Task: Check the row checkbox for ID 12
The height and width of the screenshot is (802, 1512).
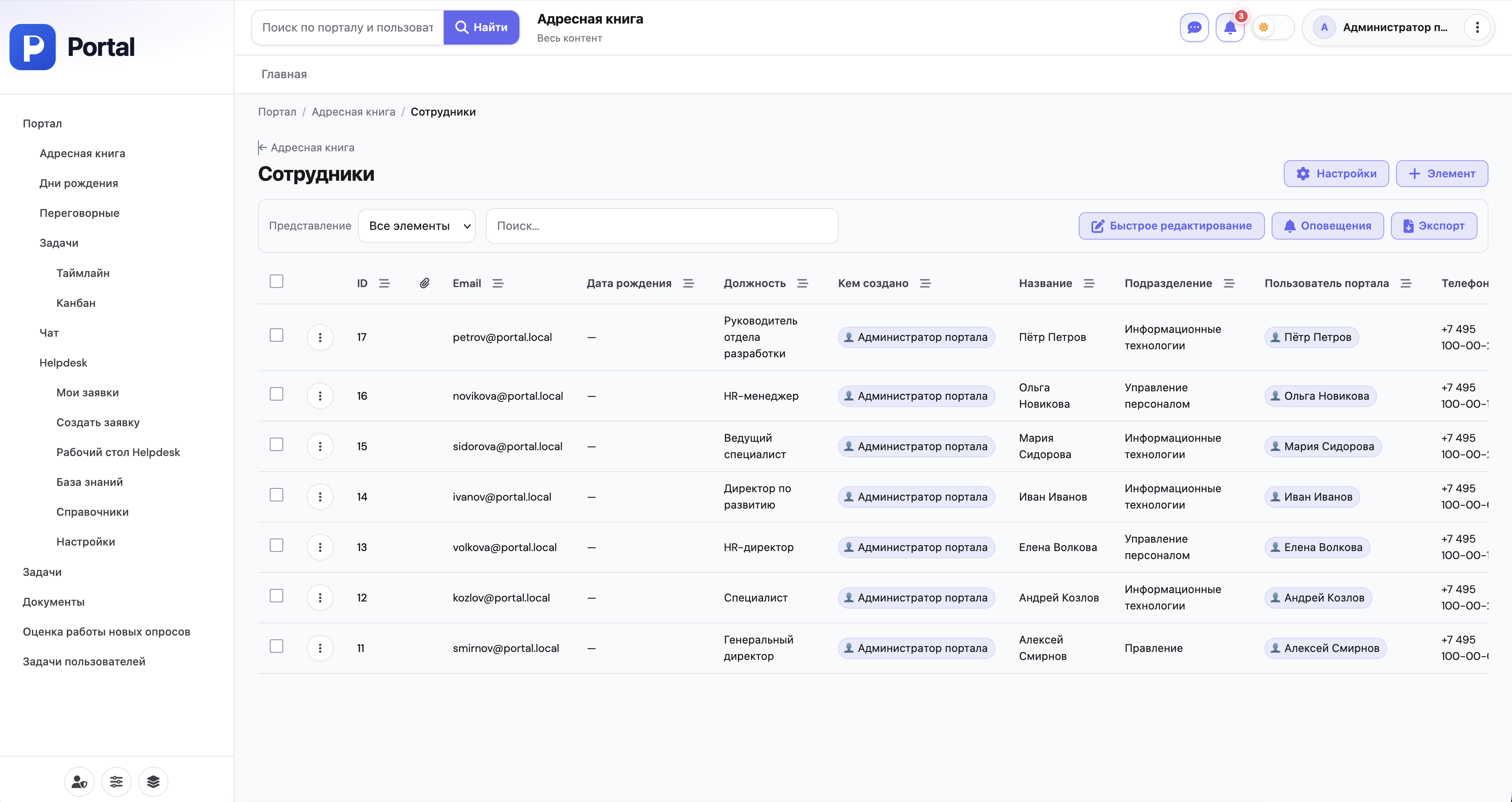Action: [277, 595]
